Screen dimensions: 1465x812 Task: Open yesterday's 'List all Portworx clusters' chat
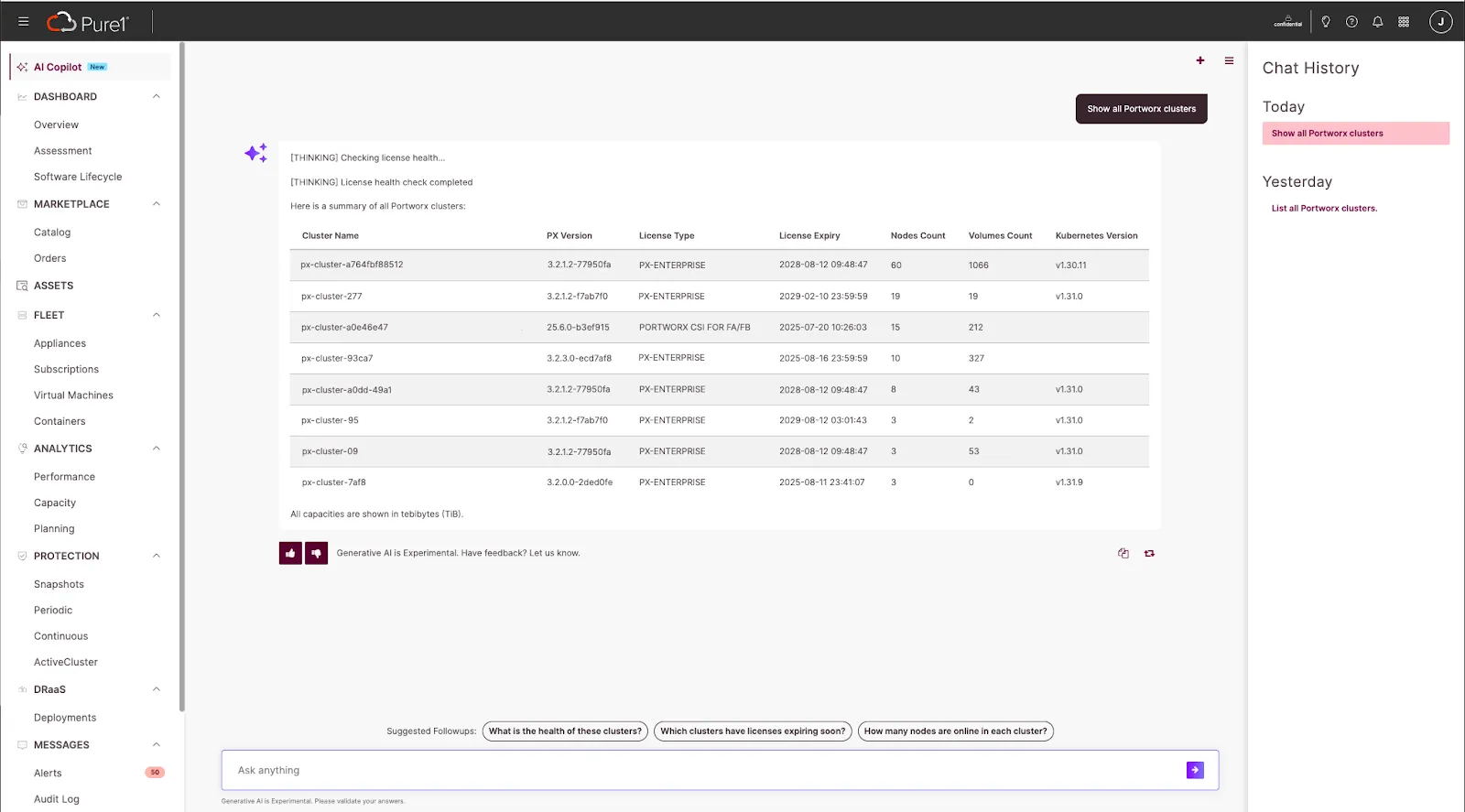coord(1324,209)
